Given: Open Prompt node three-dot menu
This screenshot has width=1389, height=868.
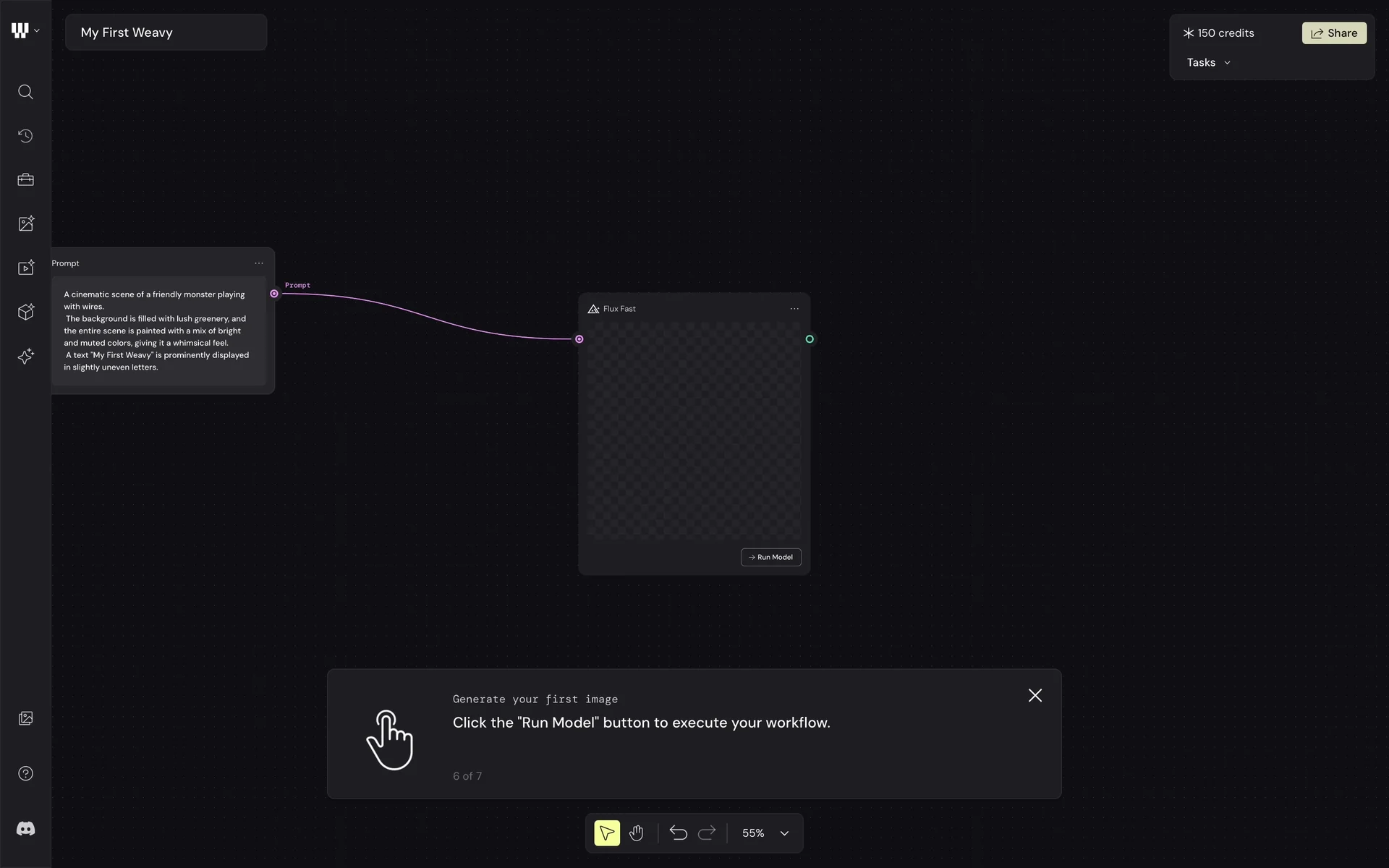Looking at the screenshot, I should (x=259, y=263).
